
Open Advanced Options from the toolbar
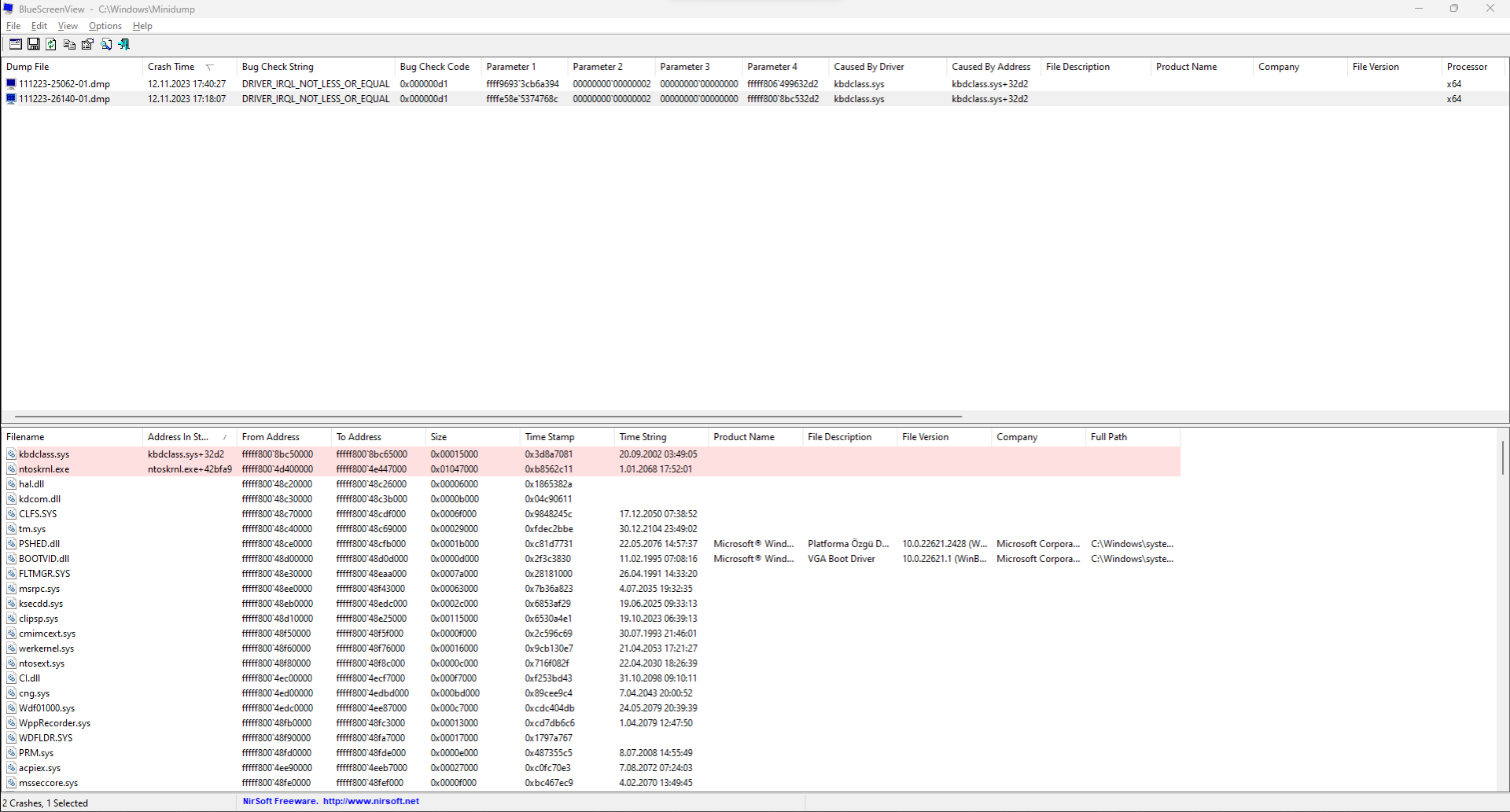pos(15,45)
